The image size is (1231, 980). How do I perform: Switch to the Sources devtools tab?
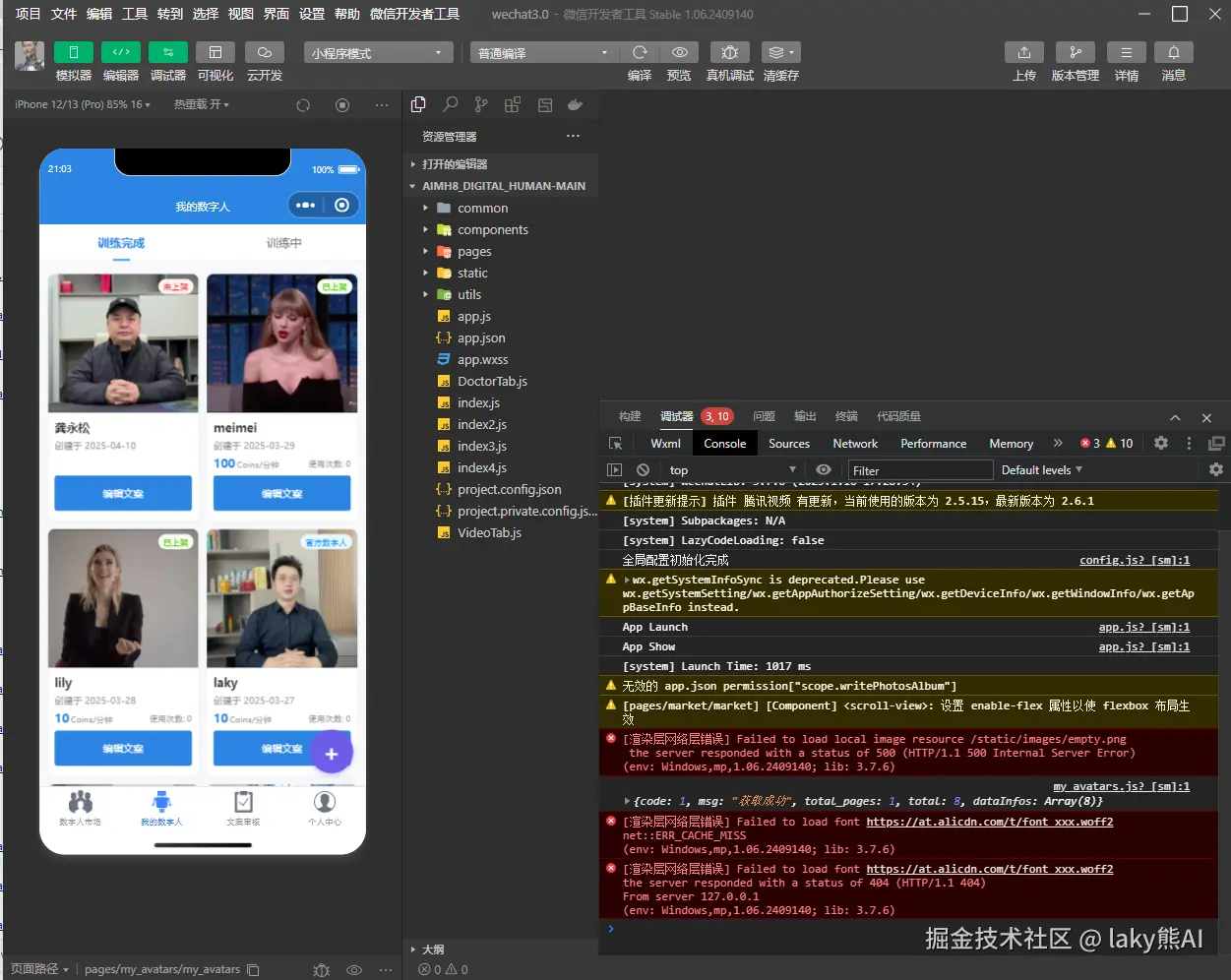point(789,444)
